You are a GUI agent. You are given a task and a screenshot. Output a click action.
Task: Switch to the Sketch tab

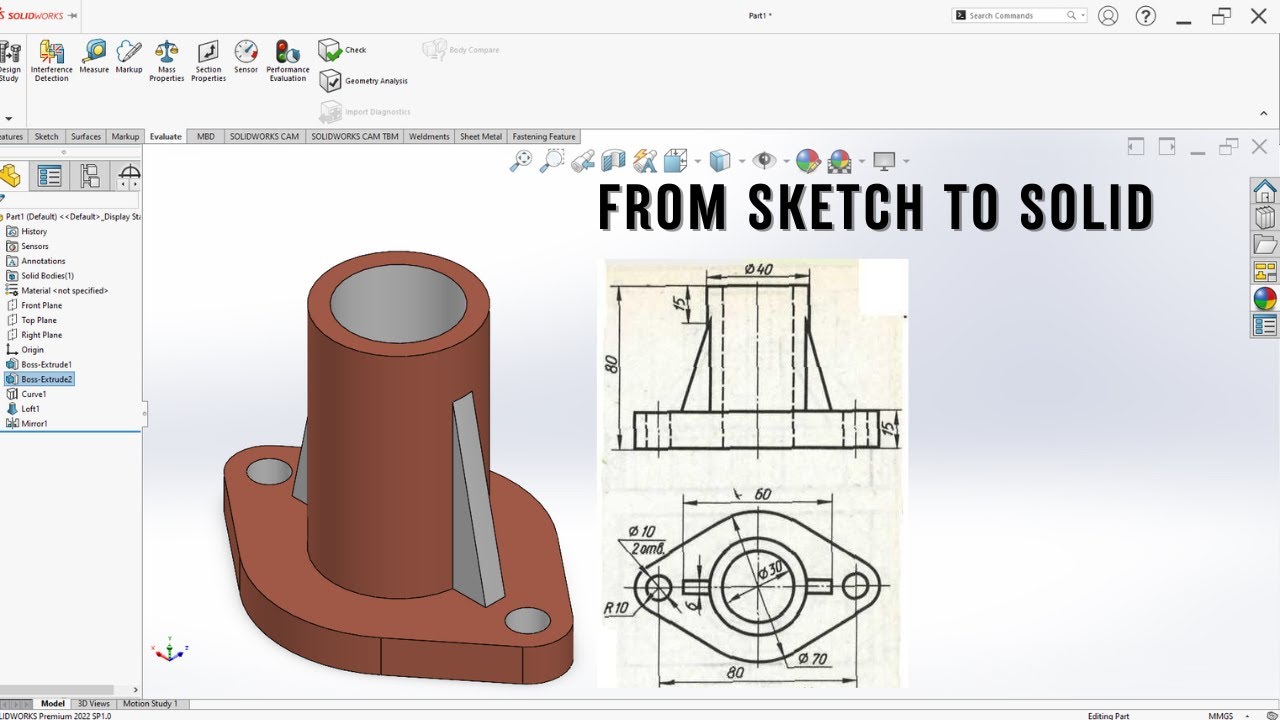coord(47,137)
